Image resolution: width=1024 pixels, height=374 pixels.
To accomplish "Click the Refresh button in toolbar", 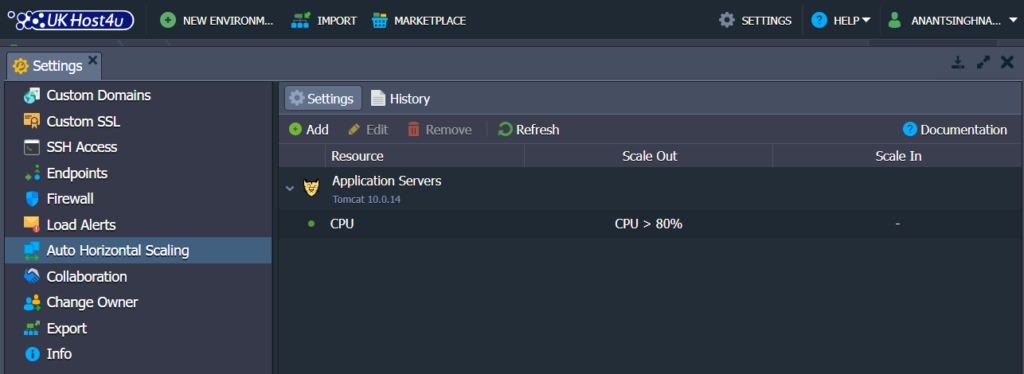I will [x=528, y=130].
